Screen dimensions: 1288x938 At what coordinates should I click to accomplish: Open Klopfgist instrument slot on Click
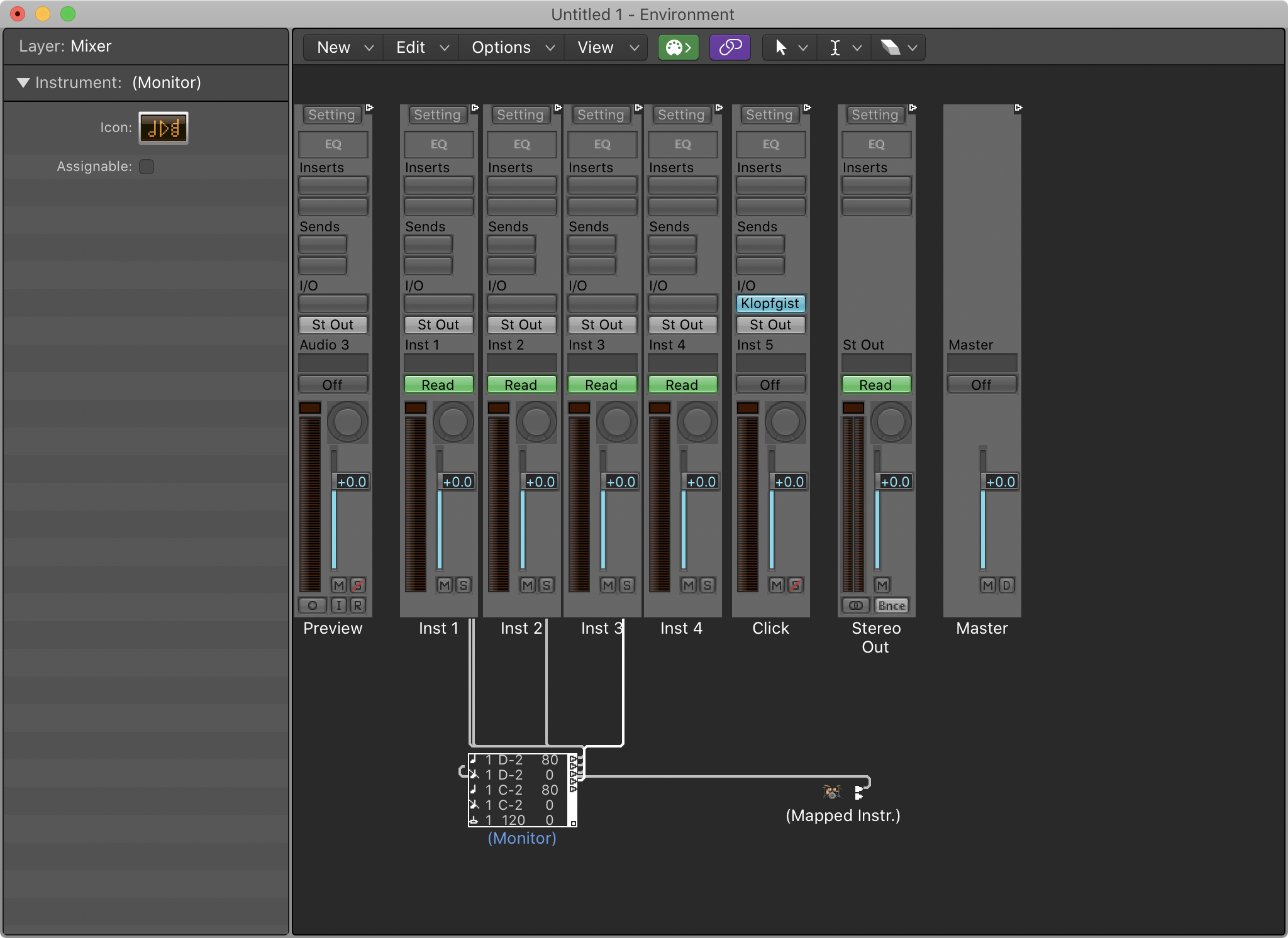(770, 304)
